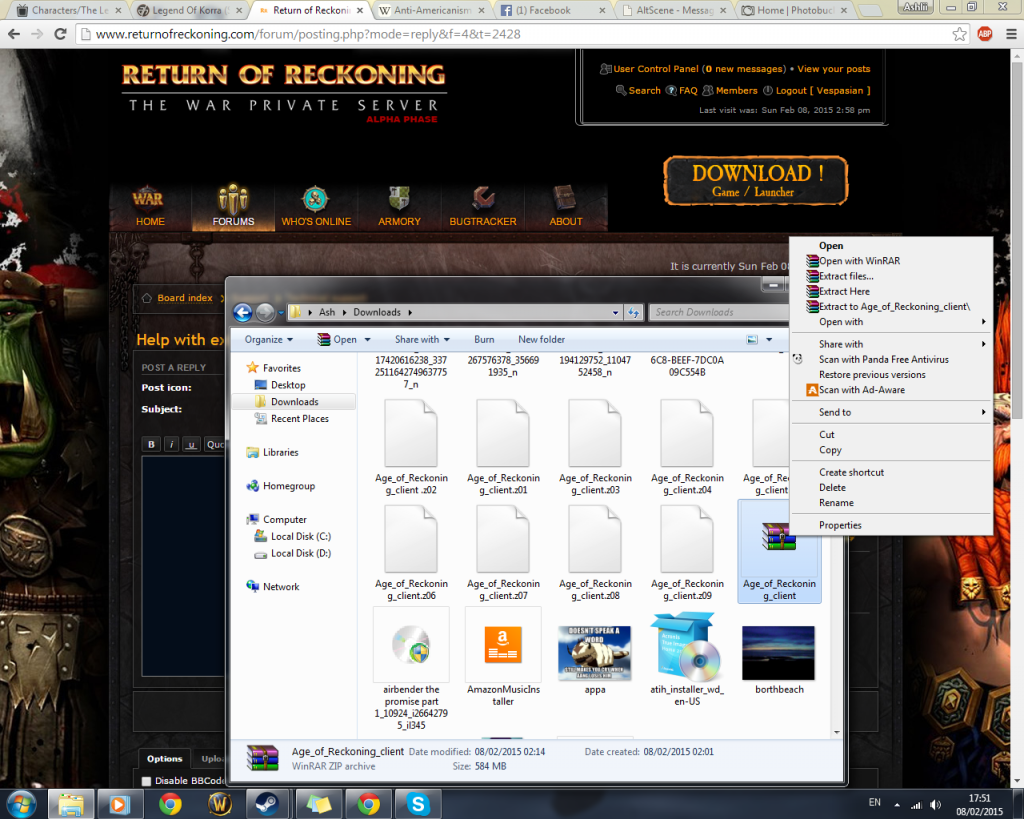Show hidden system tray icons arrow
This screenshot has height=819, width=1024.
pyautogui.click(x=897, y=805)
